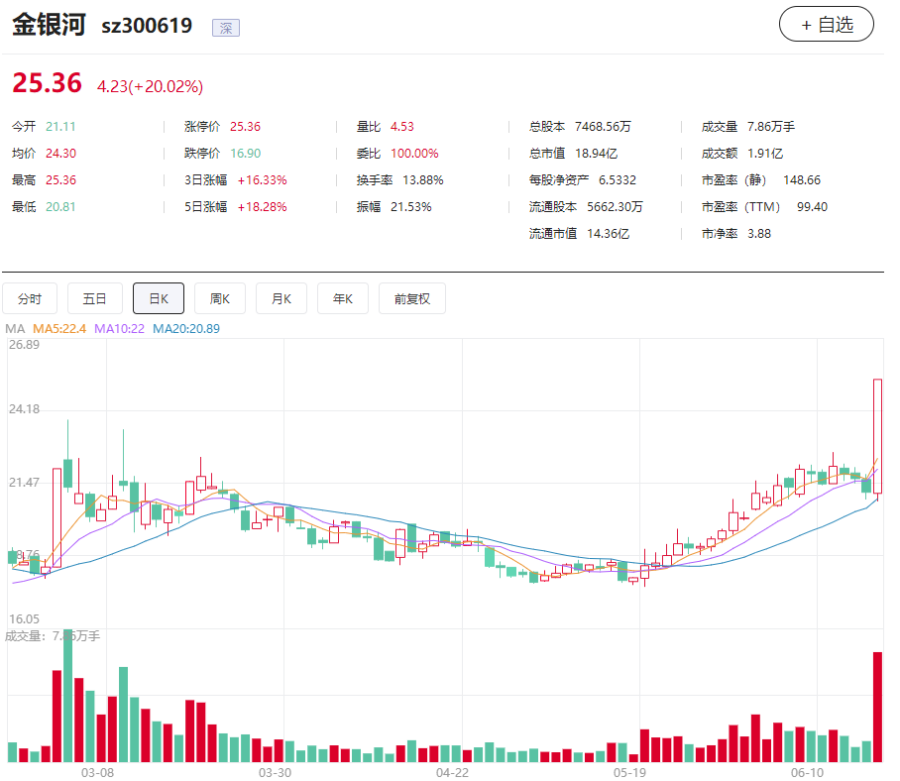Click the 市盈率(TTM) value 99.40
Screen dimensions: 900x781
click(x=812, y=207)
